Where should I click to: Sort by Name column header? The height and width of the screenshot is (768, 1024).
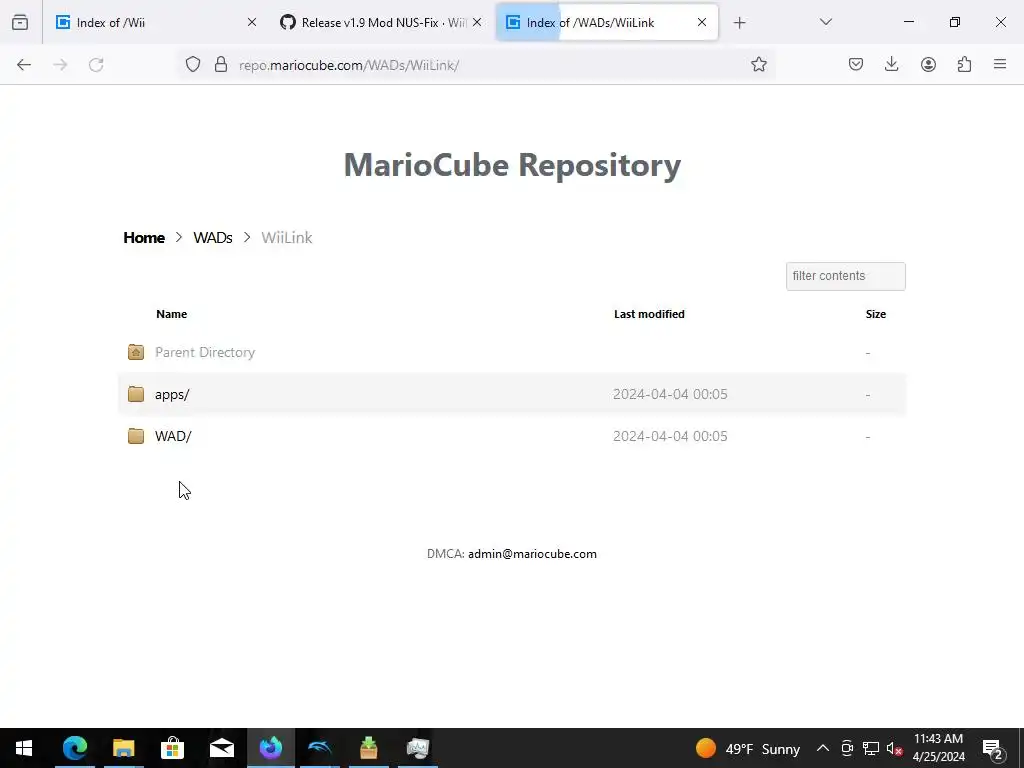172,314
